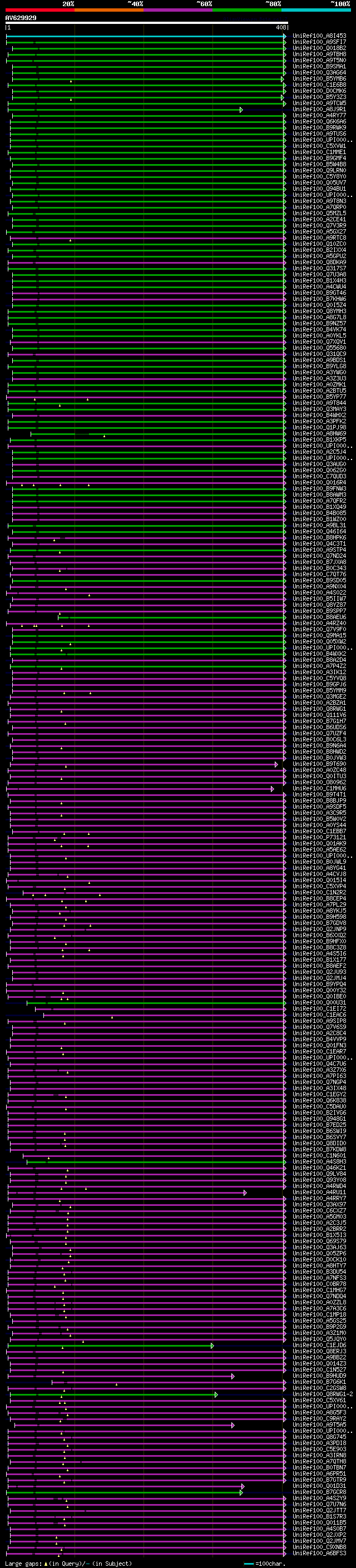
Task: Click hit label UniRef100_B8CEP4
Action: pyautogui.click(x=319, y=898)
